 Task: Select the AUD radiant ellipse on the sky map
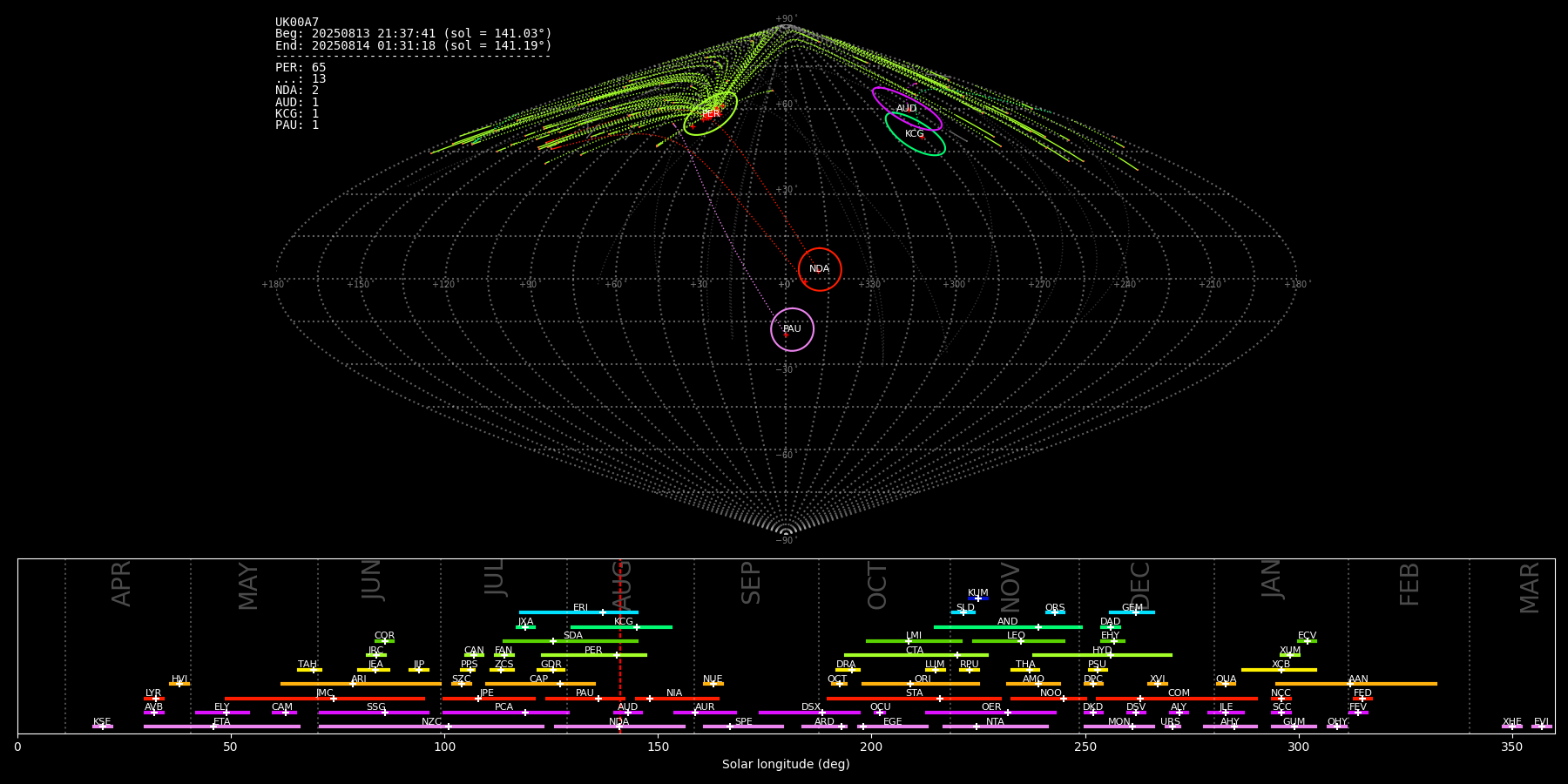(x=907, y=109)
